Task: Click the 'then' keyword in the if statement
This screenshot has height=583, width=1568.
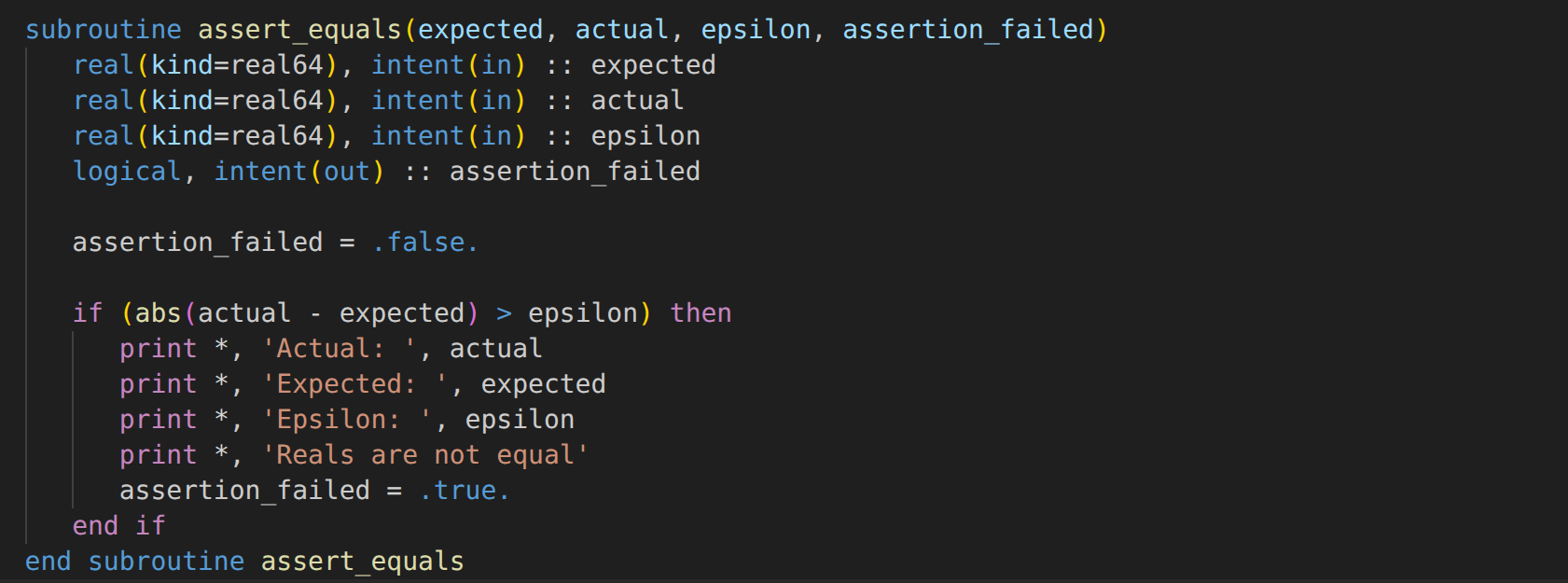Action: [x=701, y=313]
